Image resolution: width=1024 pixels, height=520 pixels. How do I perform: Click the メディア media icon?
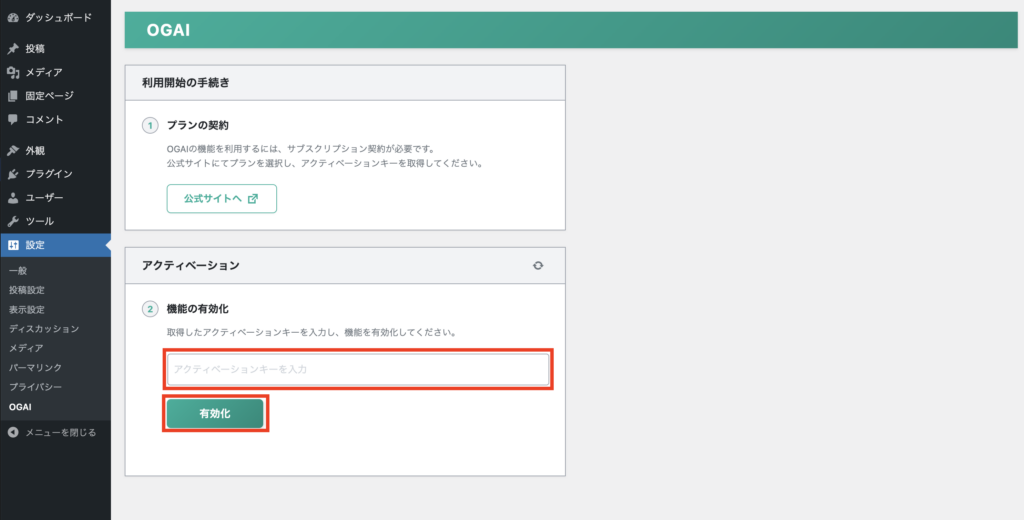pyautogui.click(x=12, y=72)
